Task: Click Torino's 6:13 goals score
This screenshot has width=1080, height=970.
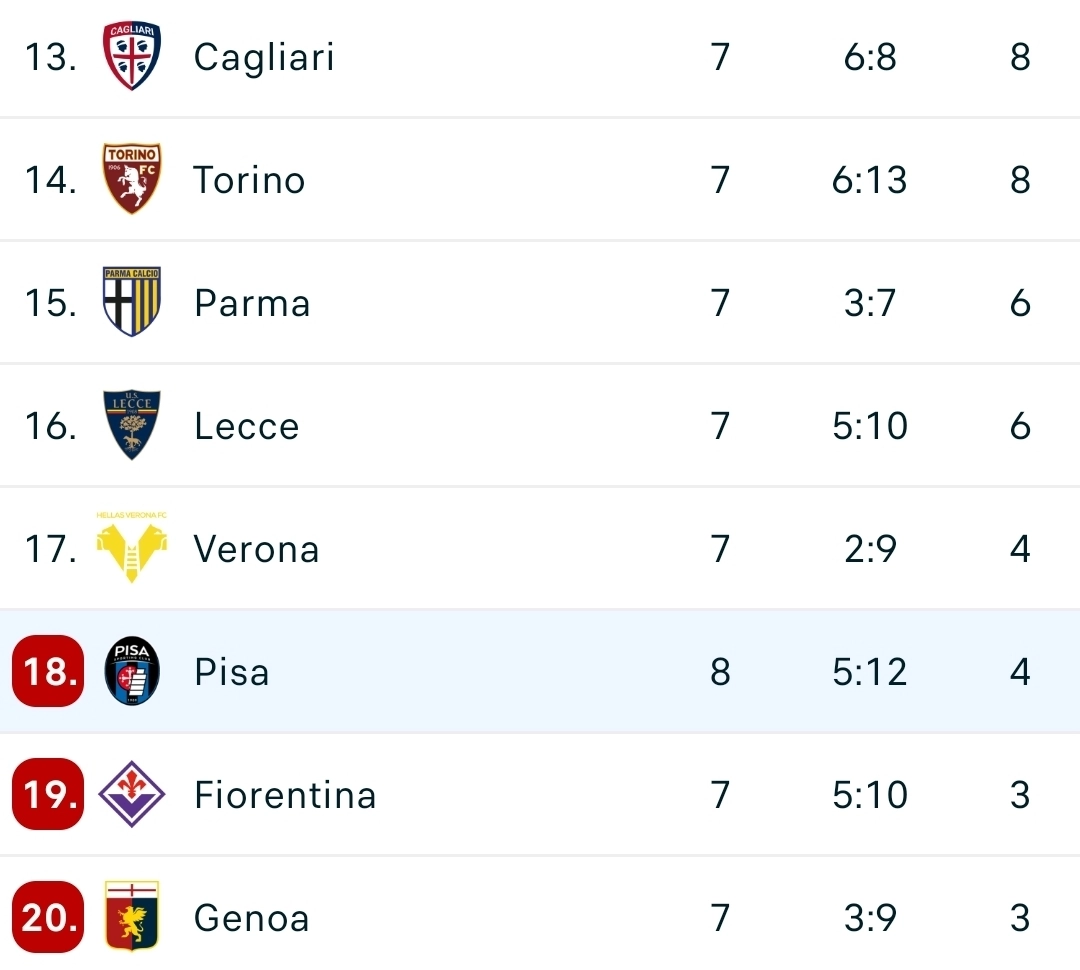Action: point(869,180)
